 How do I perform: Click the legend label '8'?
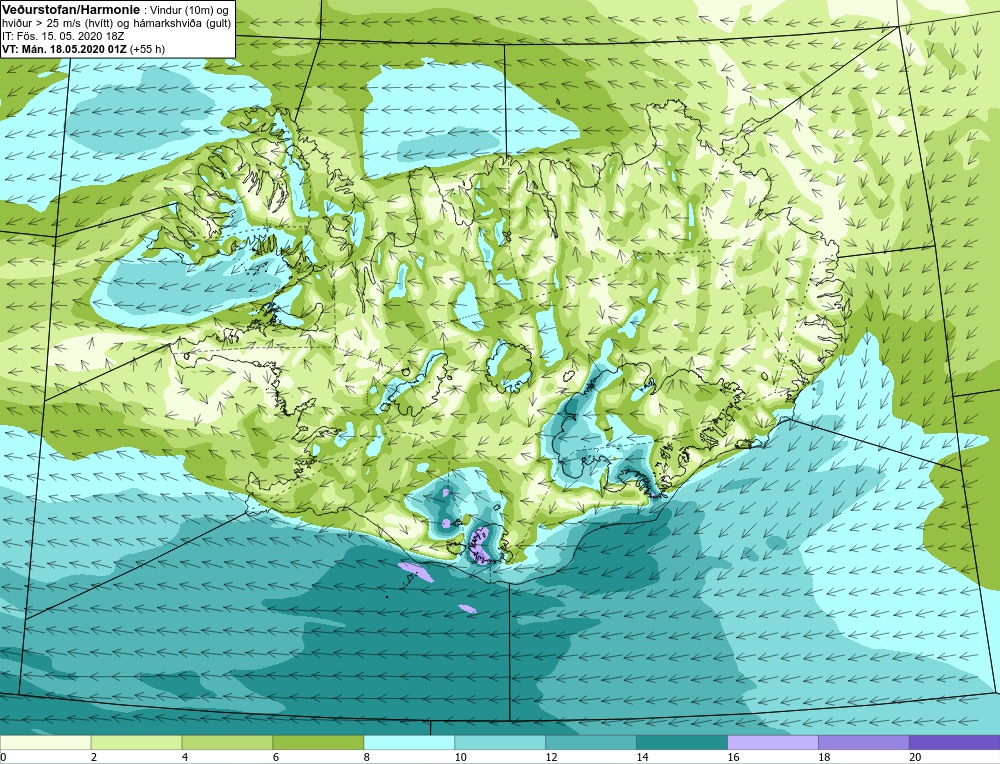[367, 757]
